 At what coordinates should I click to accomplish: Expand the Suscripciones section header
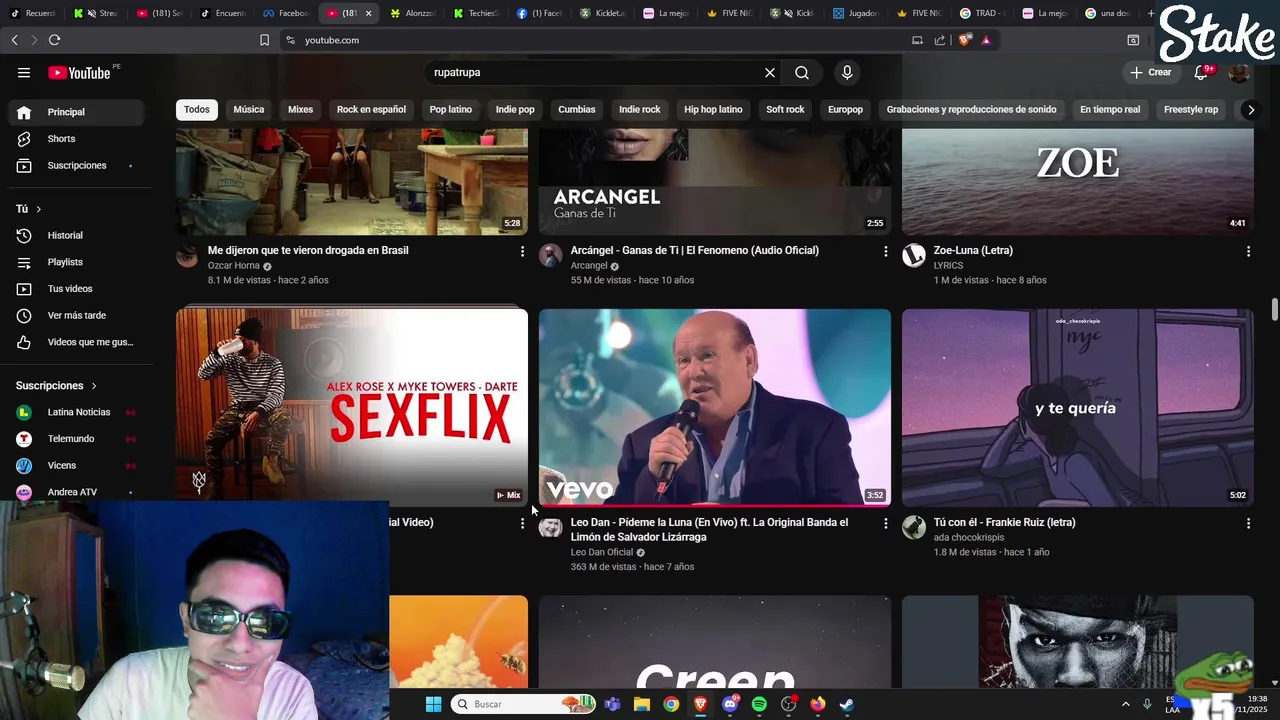pyautogui.click(x=56, y=385)
